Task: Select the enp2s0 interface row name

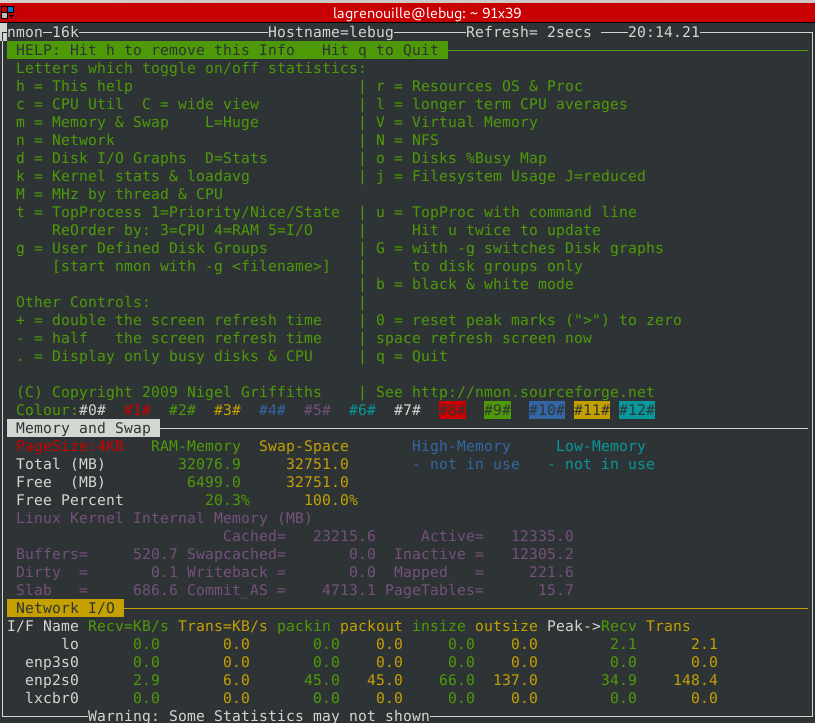Action: (x=52, y=680)
